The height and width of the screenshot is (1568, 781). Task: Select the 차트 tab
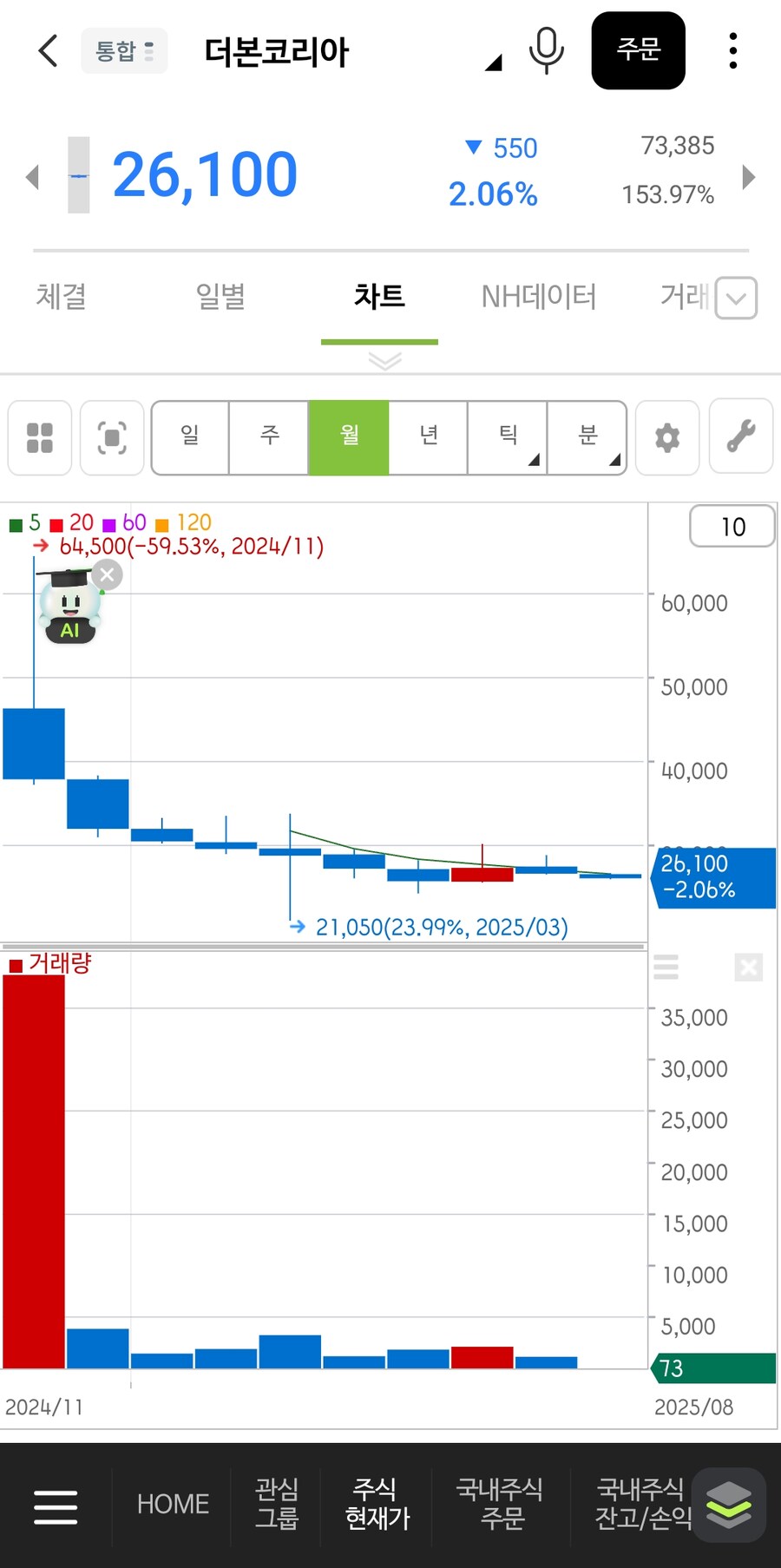coord(379,297)
